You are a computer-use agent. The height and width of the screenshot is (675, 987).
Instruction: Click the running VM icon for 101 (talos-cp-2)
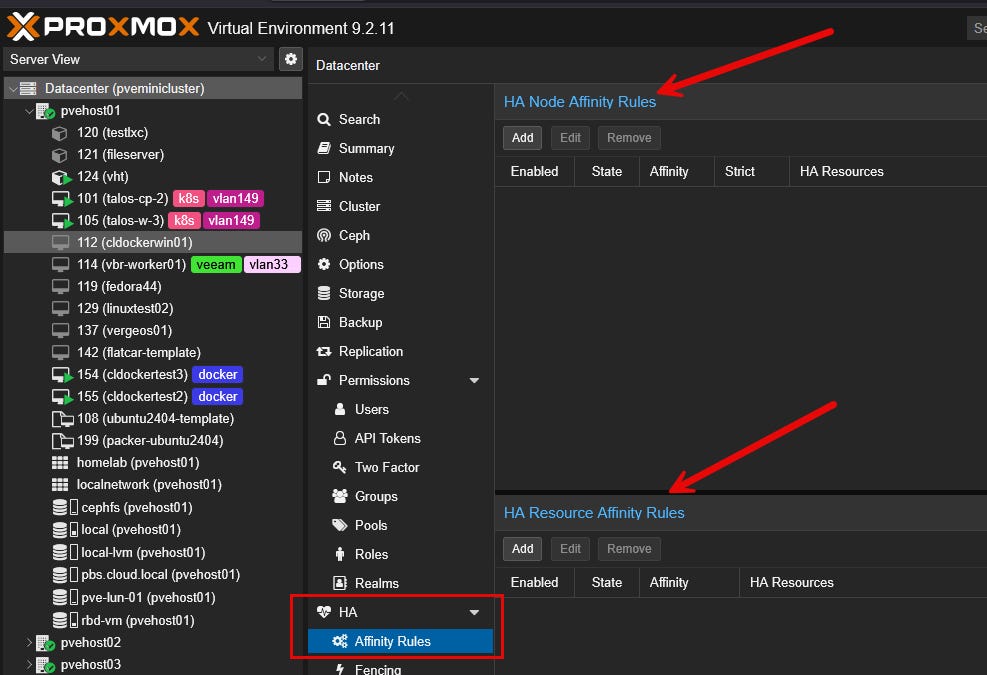62,199
